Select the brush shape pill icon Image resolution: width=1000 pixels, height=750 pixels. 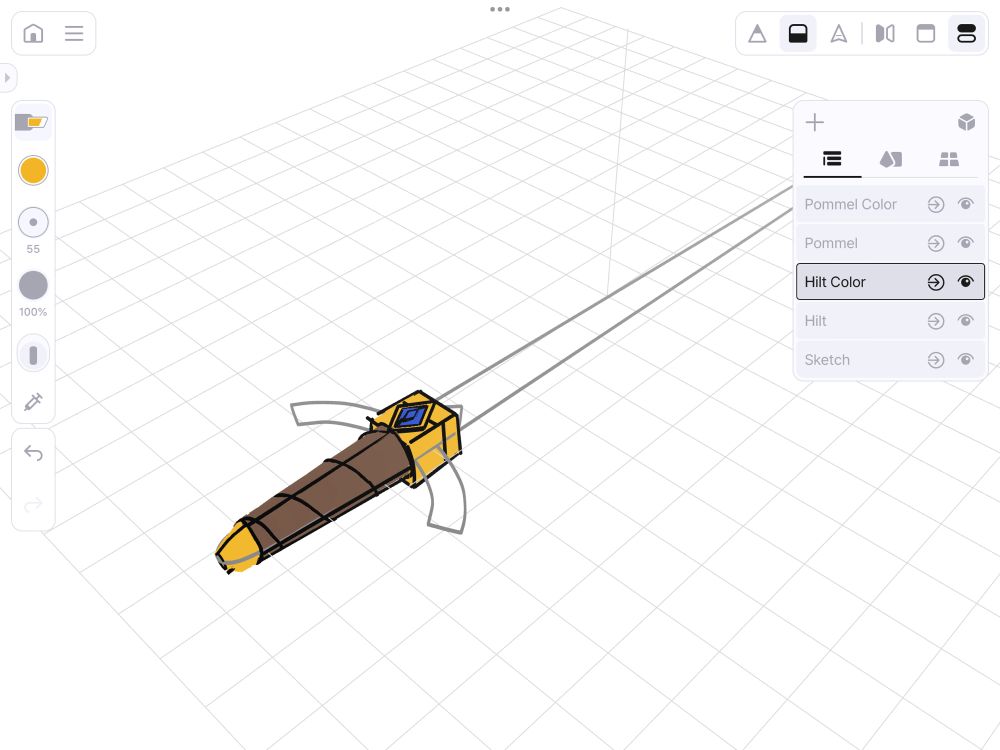click(x=33, y=355)
